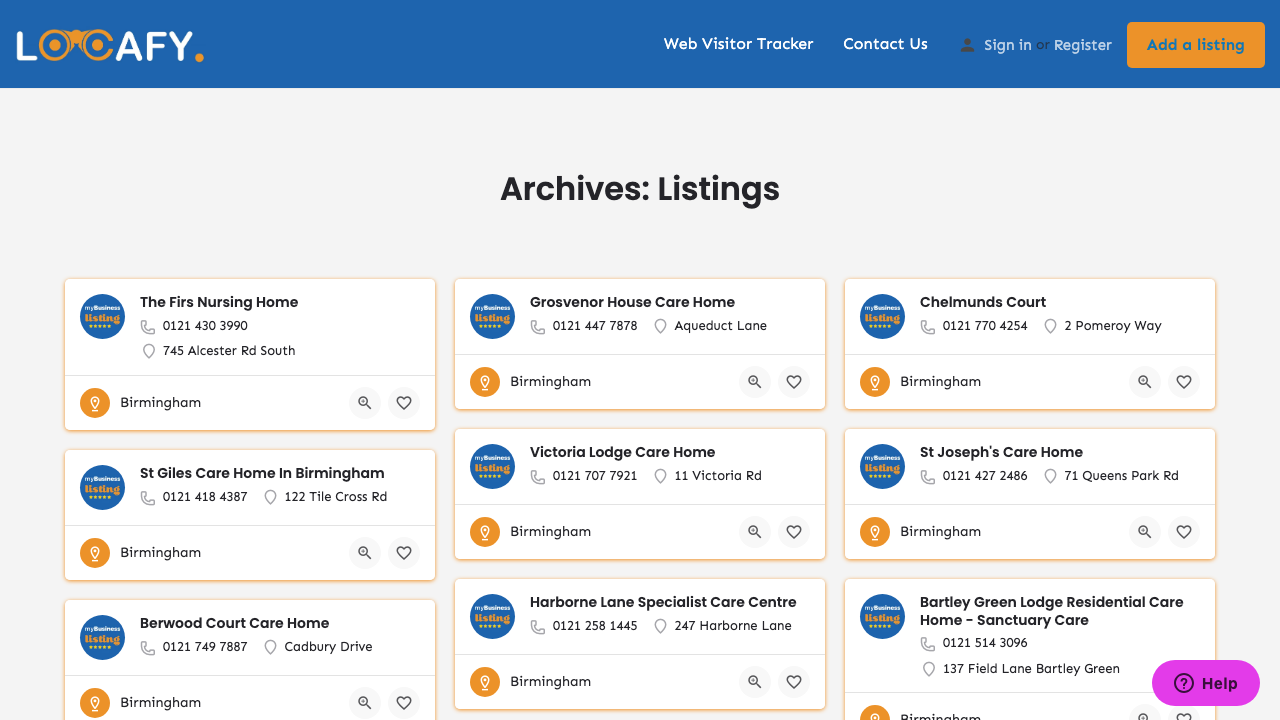This screenshot has height=720, width=1280.
Task: Open the Help widget
Action: tap(1205, 683)
